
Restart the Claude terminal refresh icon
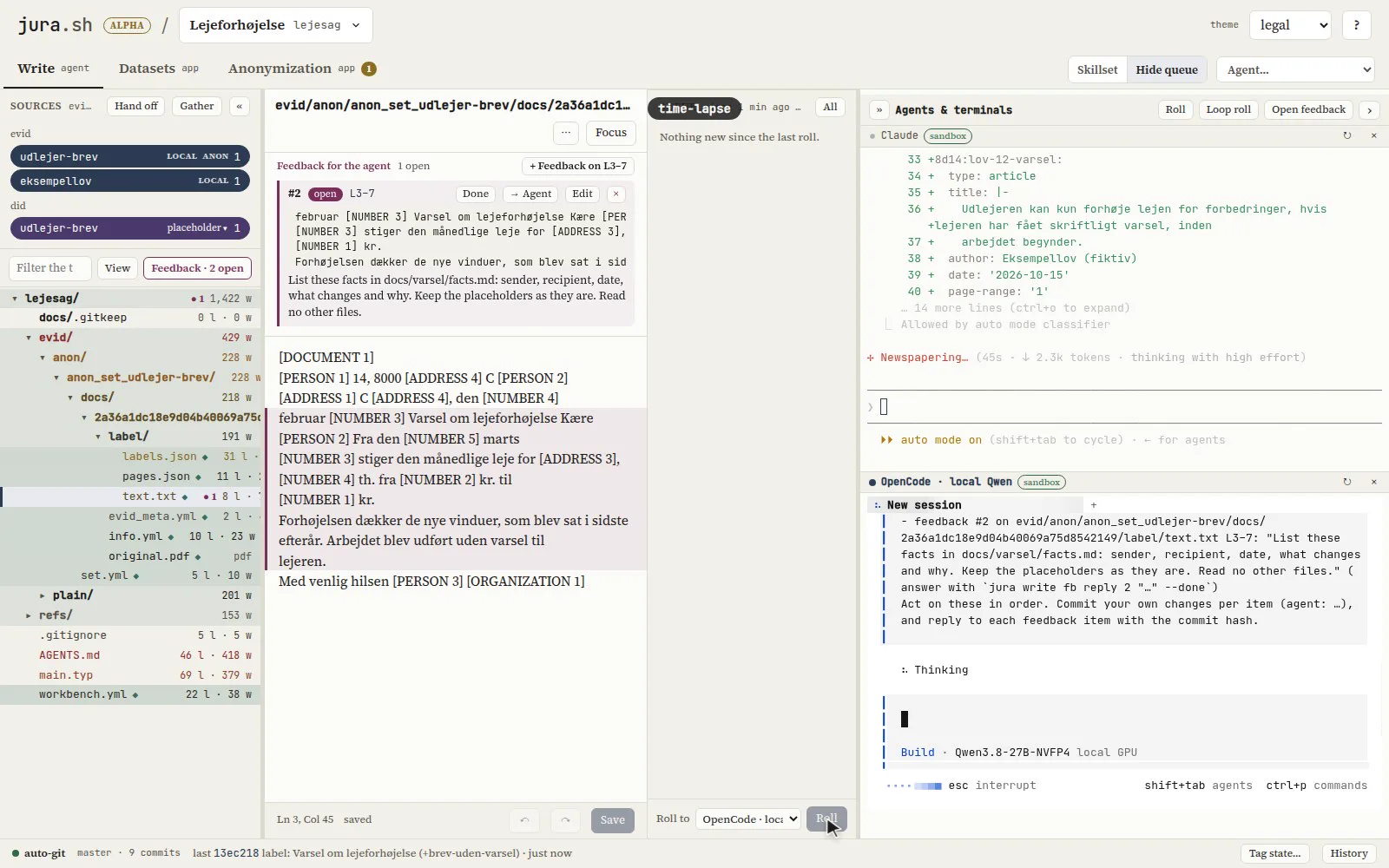coord(1346,135)
